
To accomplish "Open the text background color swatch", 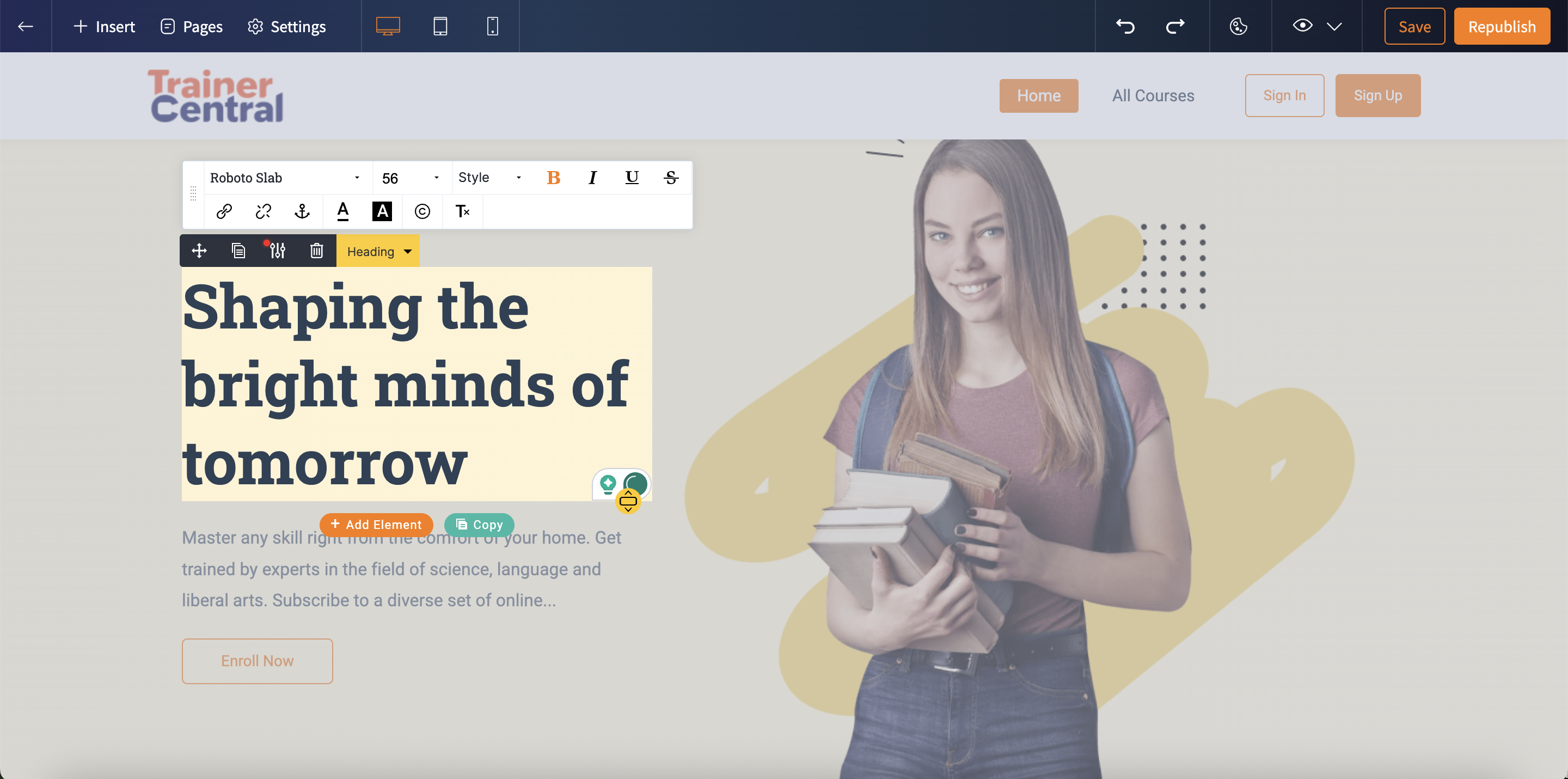I will pyautogui.click(x=382, y=211).
